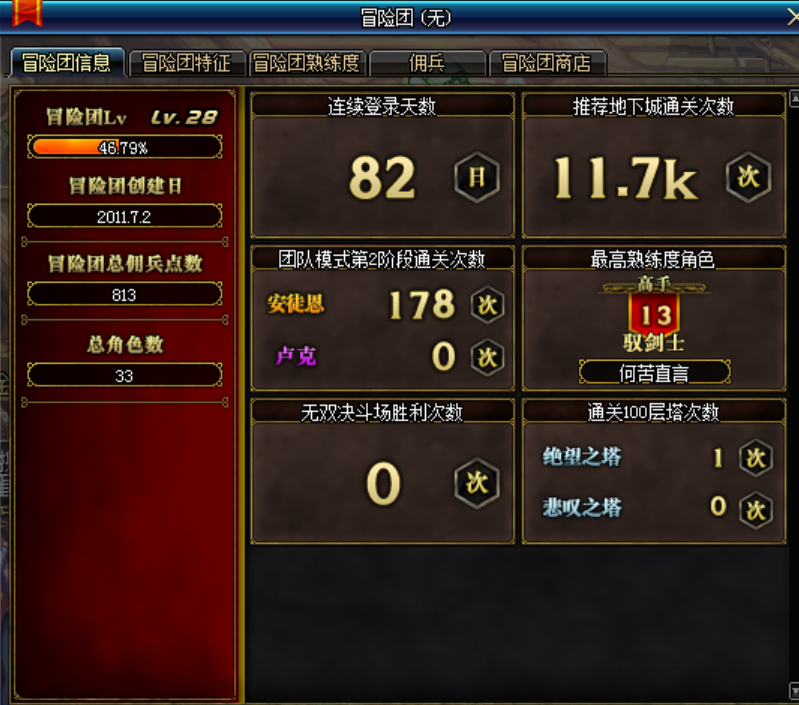Click the red 13 高手 proficiency badge
The height and width of the screenshot is (705, 799).
(654, 311)
